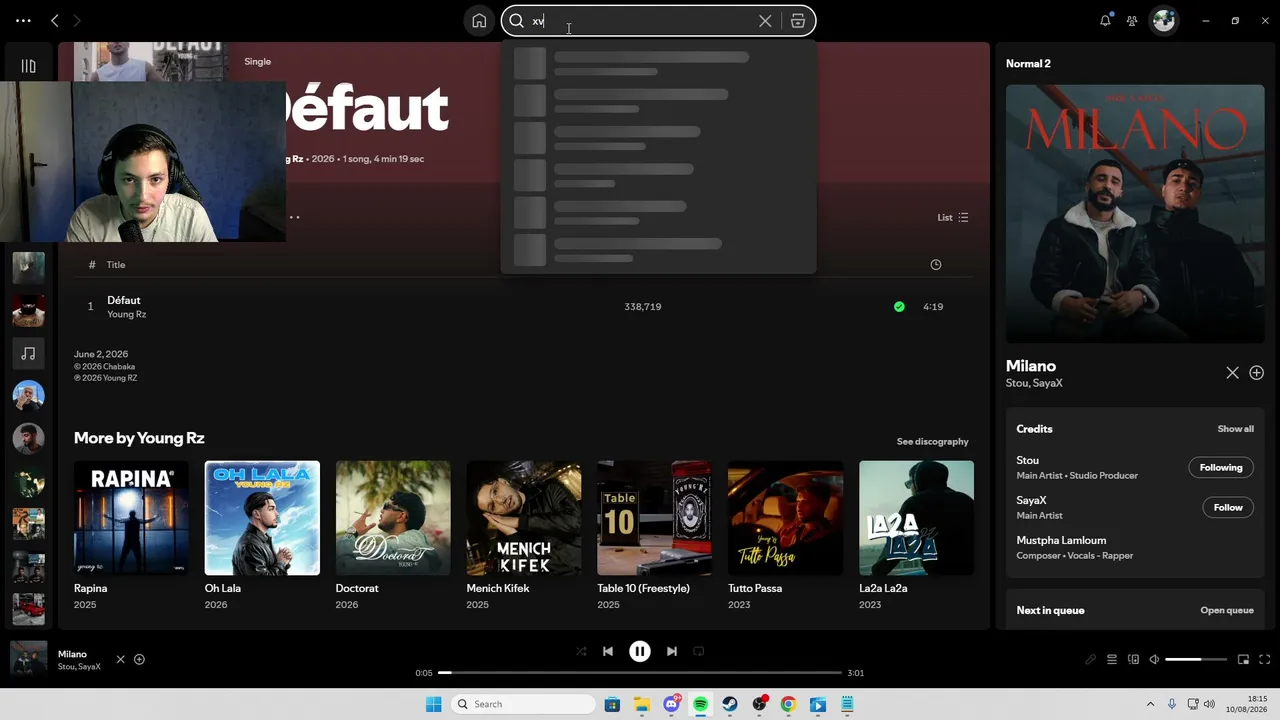
Task: Switch the List view option
Action: point(952,217)
